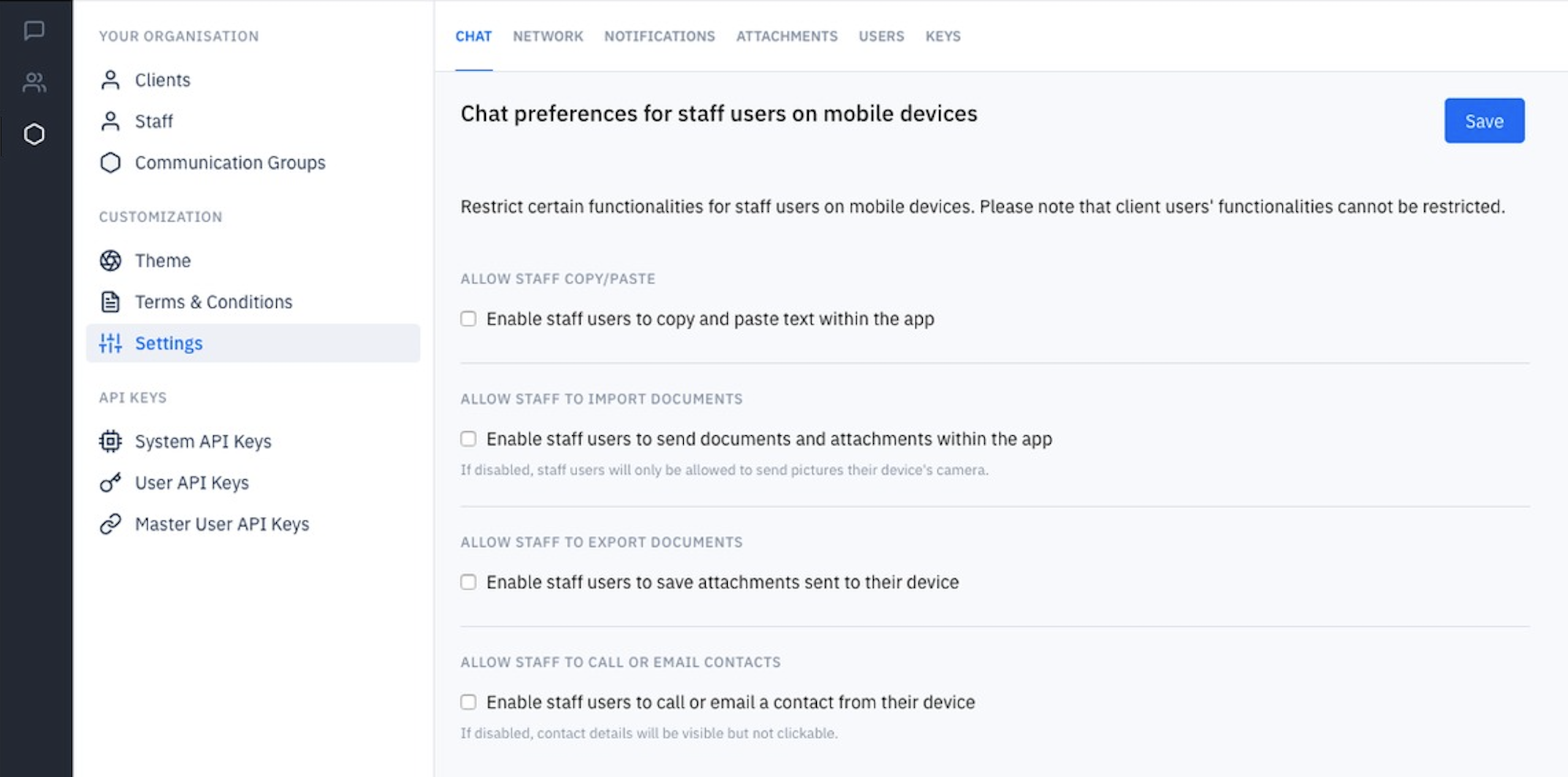The width and height of the screenshot is (1568, 777).
Task: Click the 'Allow Staff to Import Documents' label
Action: click(x=601, y=399)
